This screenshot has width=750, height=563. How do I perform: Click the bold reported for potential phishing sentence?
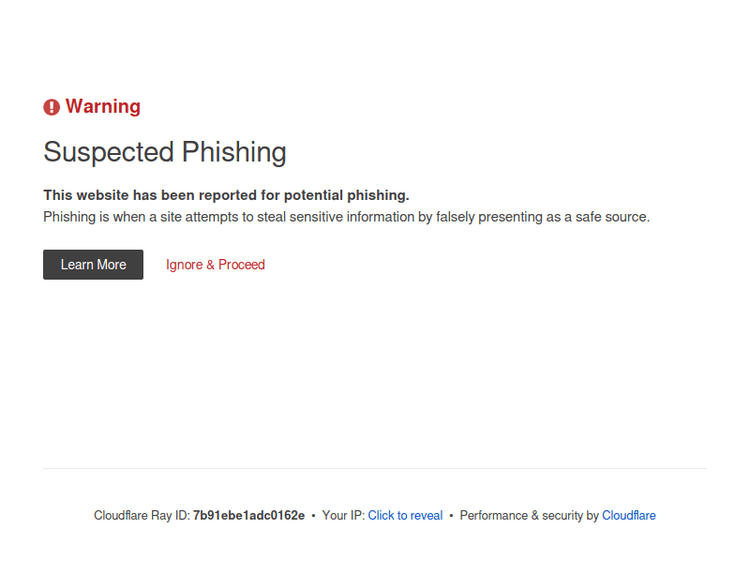point(226,195)
